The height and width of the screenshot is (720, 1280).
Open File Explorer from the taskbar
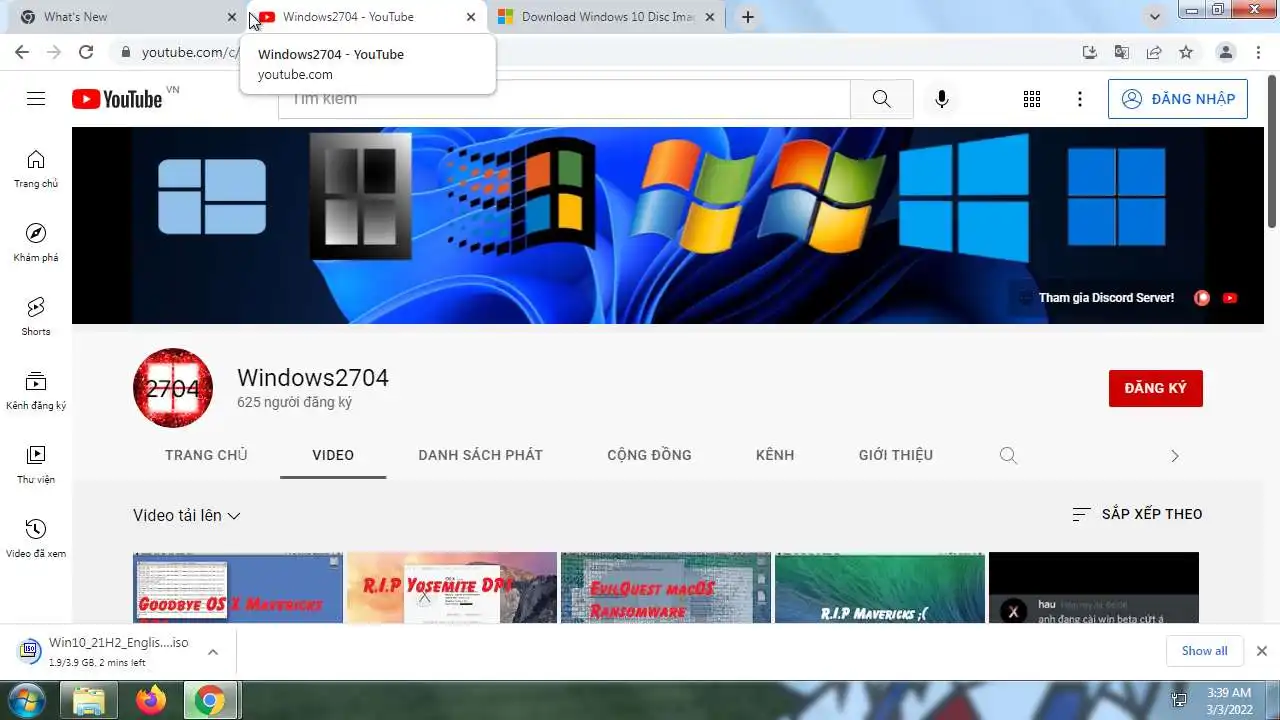click(89, 700)
